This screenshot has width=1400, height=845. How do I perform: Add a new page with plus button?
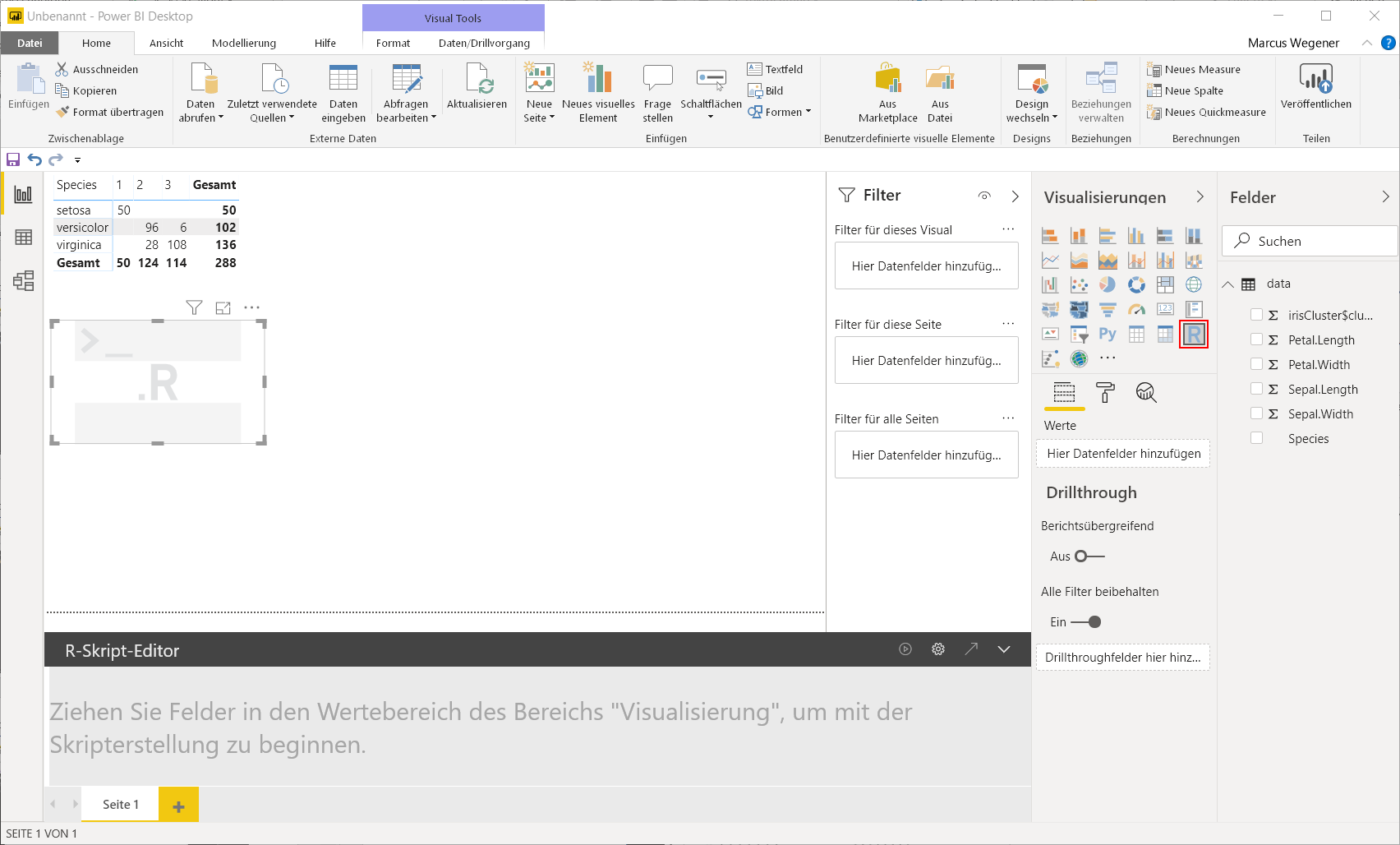click(x=178, y=805)
